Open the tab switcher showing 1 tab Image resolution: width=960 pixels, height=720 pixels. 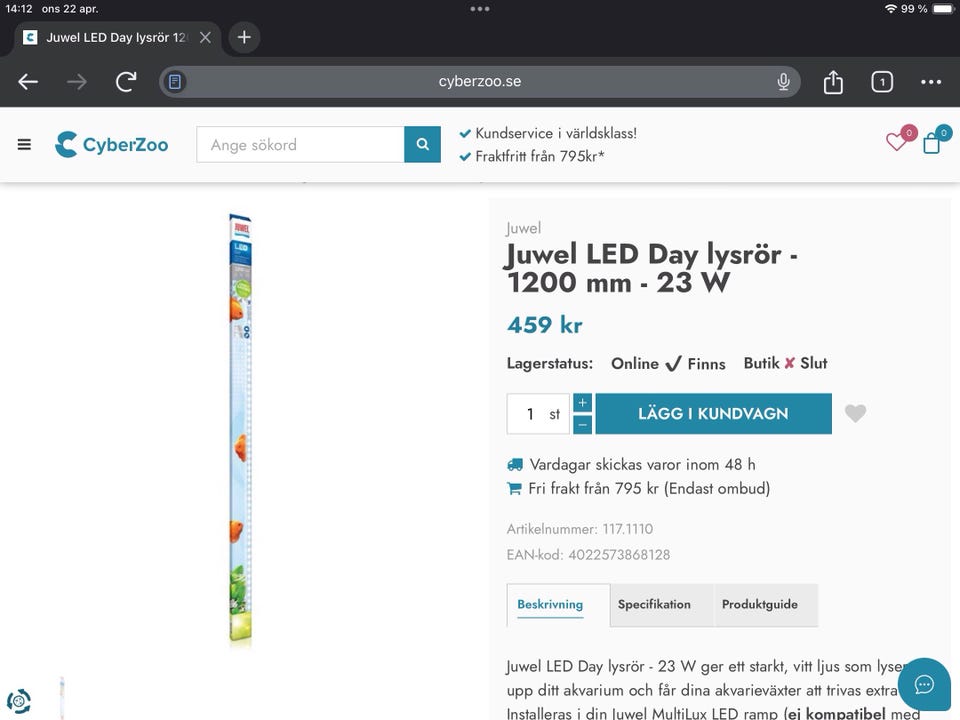(882, 82)
